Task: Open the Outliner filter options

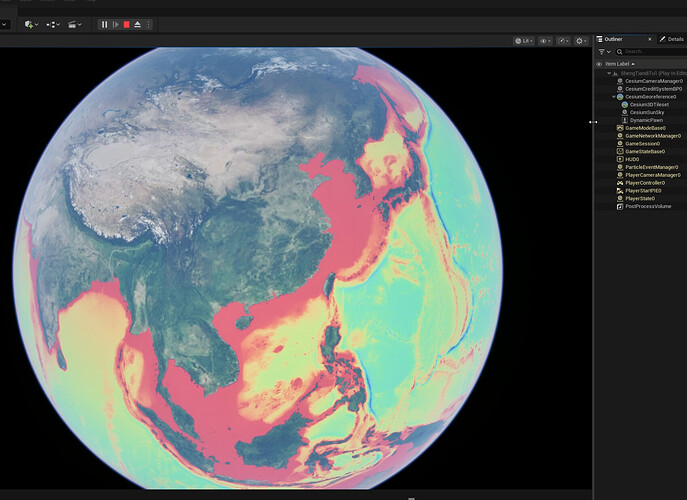Action: 605,52
